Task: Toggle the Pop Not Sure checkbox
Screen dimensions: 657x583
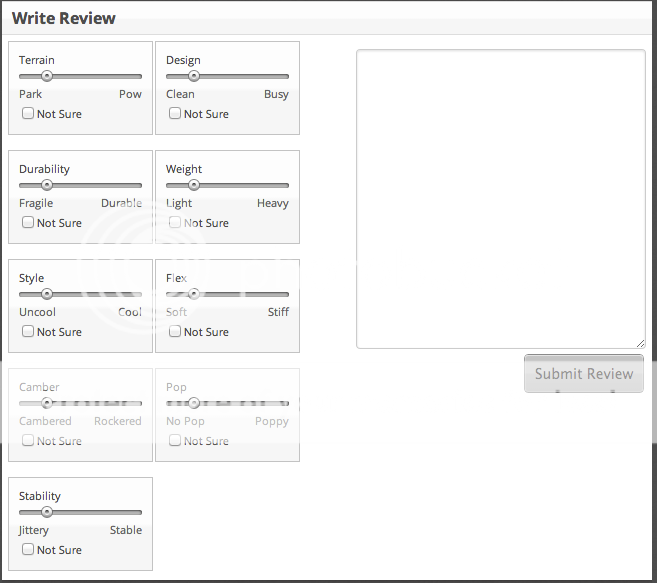Action: click(x=175, y=441)
